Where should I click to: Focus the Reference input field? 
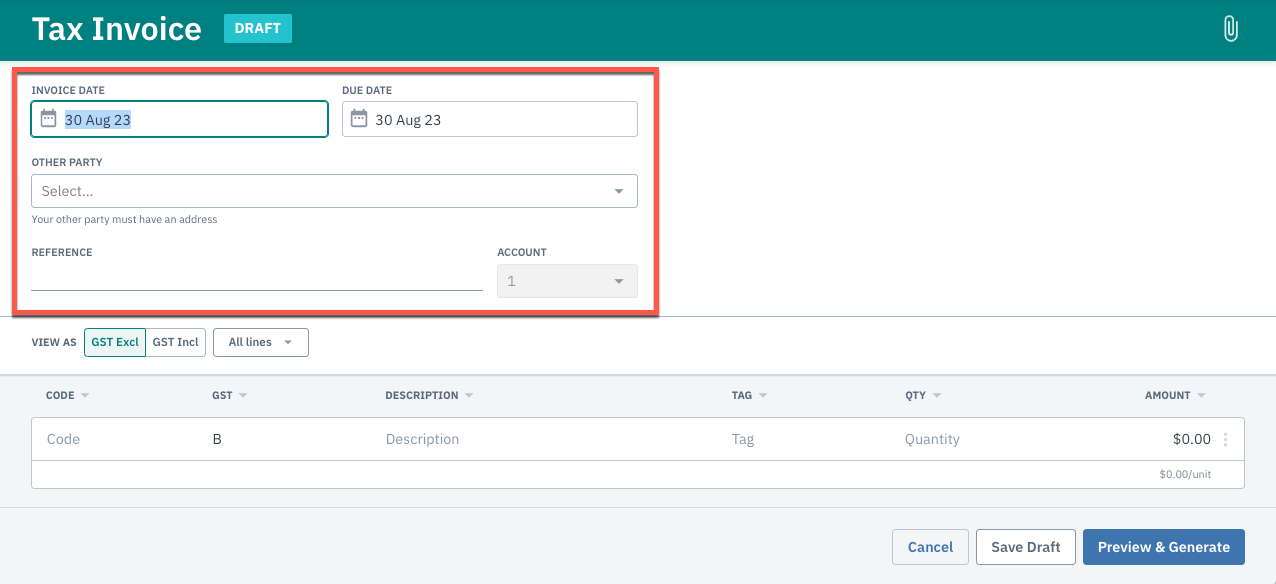(257, 279)
